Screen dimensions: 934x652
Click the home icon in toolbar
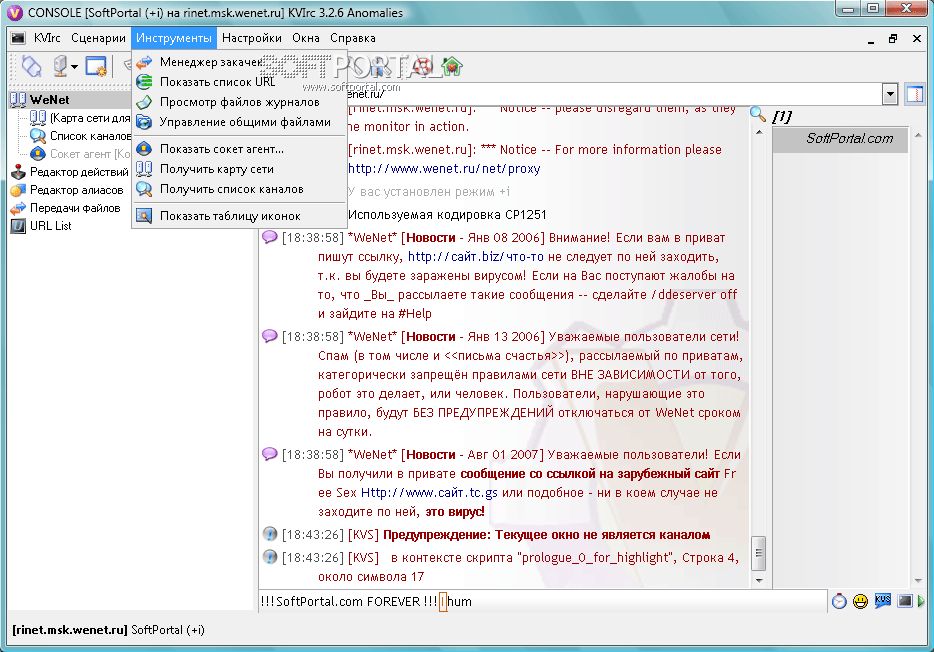[453, 65]
